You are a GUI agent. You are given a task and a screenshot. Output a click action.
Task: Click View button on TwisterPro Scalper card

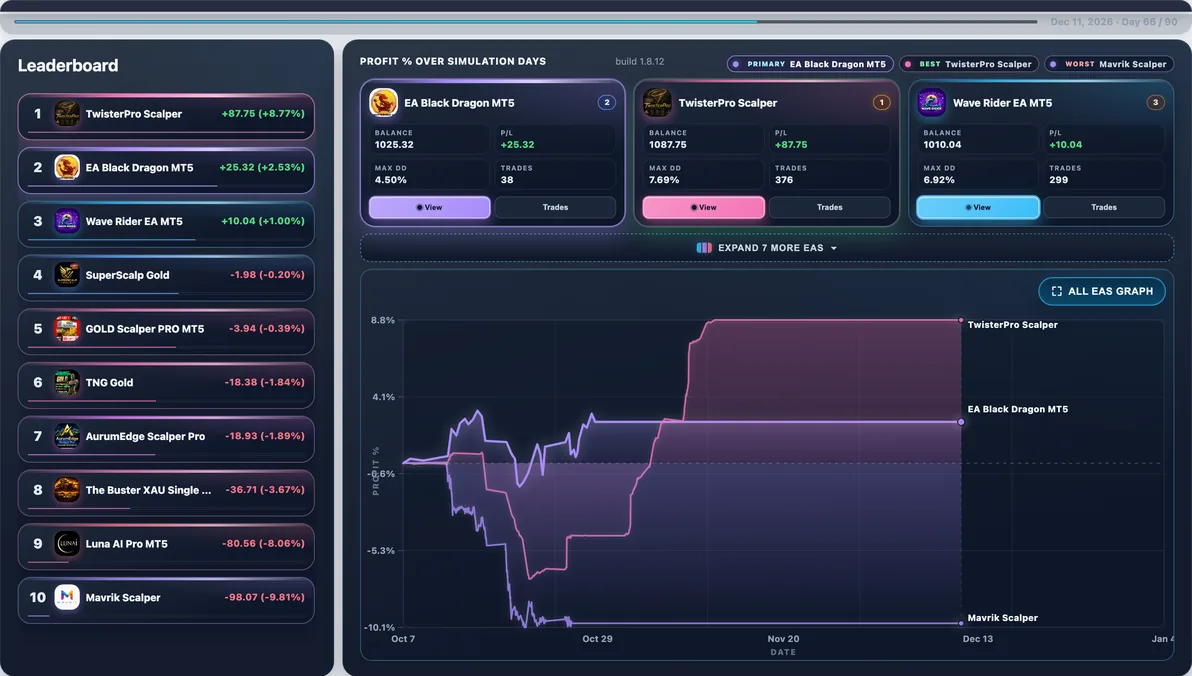(704, 207)
